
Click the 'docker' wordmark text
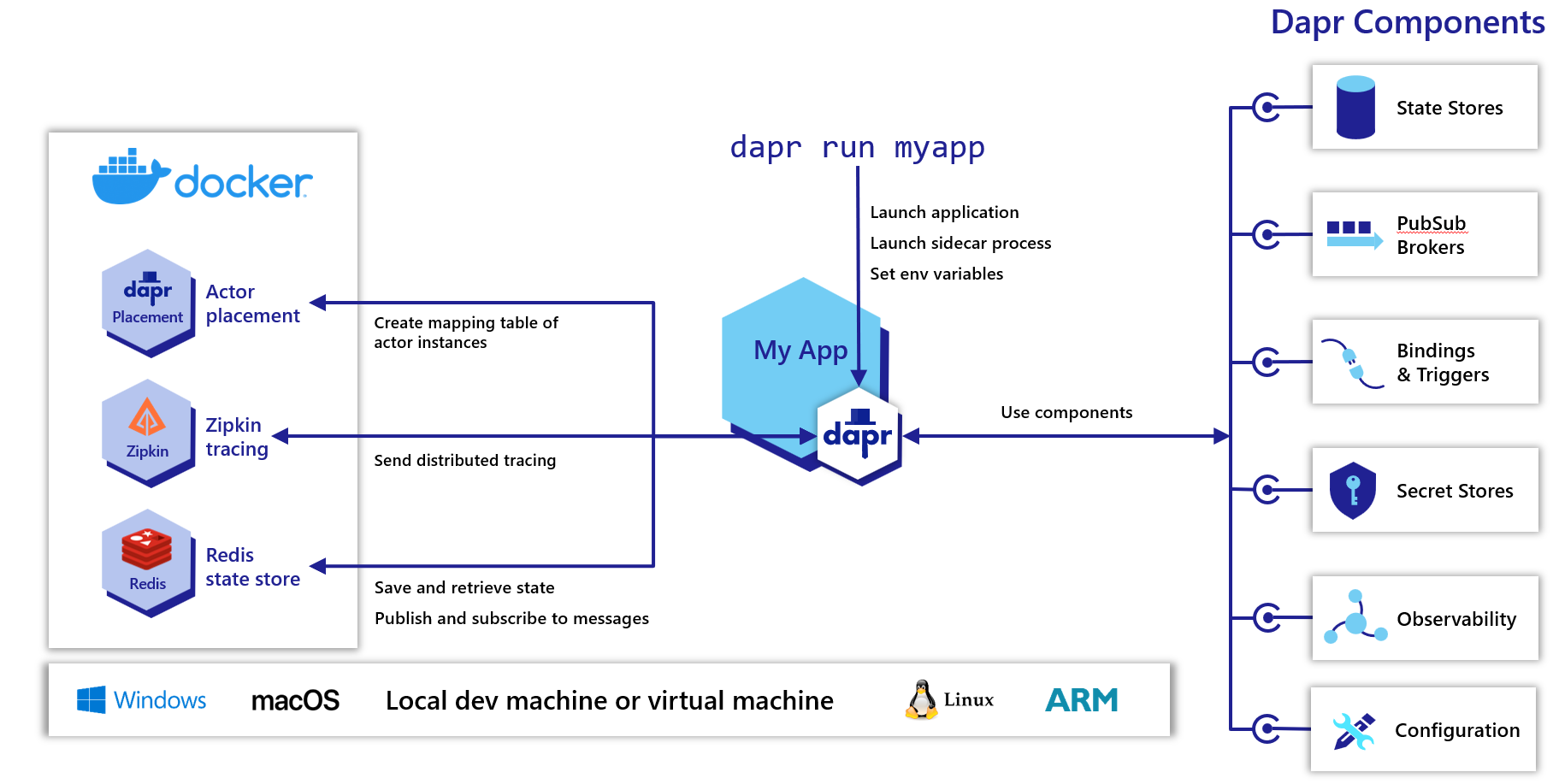244,182
